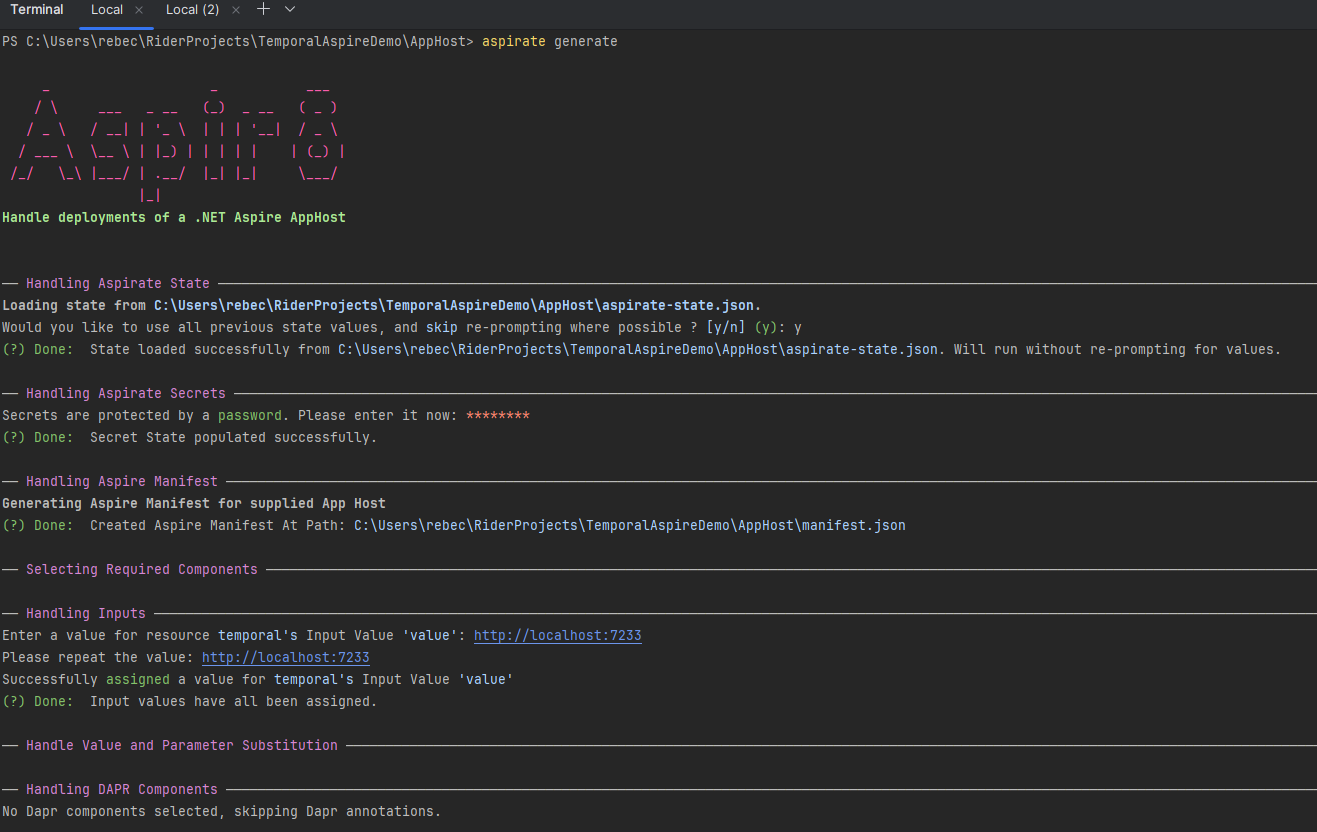Open the terminal options dropdown arrow

290,9
